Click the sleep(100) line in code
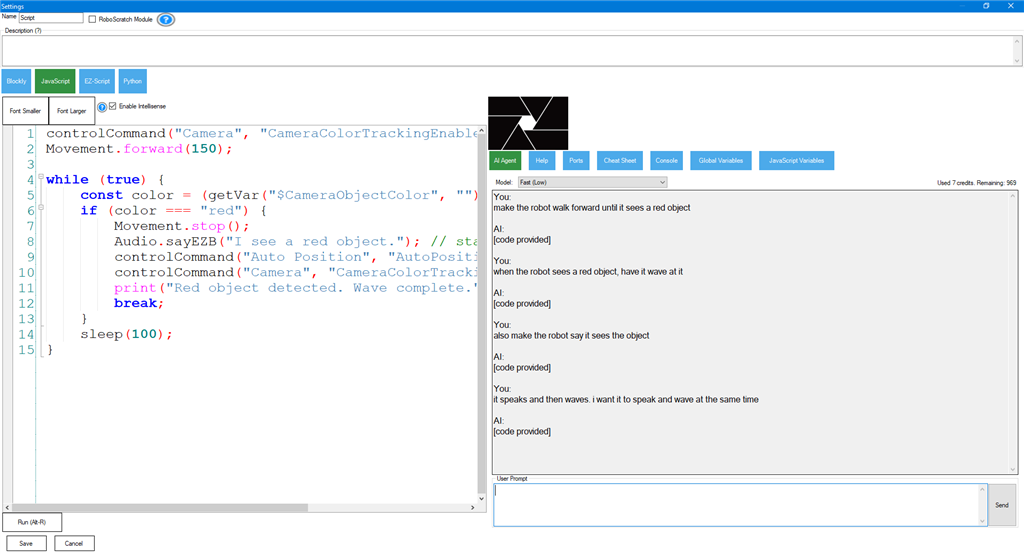 coord(126,334)
